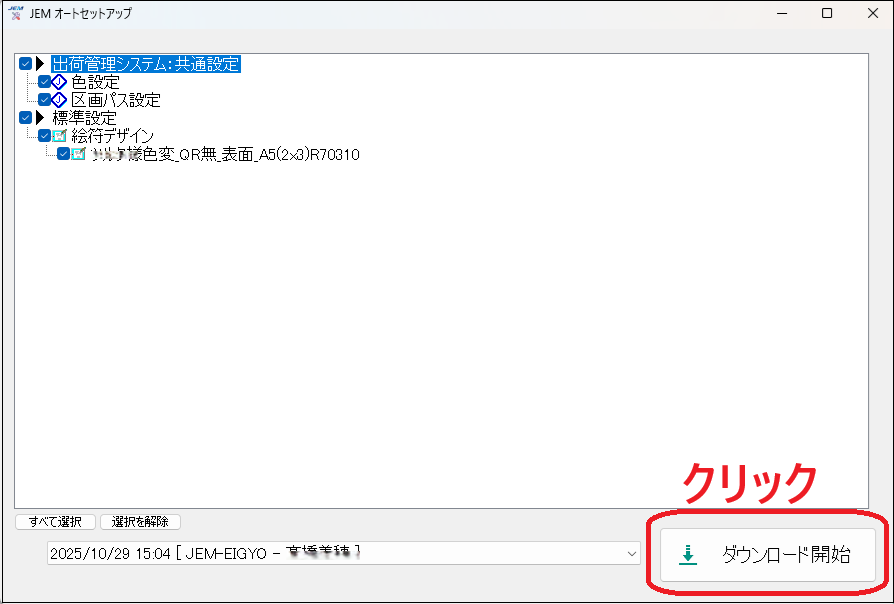Uncheck the 標準設定 checkbox
Viewport: 894px width, 604px height.
(x=26, y=118)
